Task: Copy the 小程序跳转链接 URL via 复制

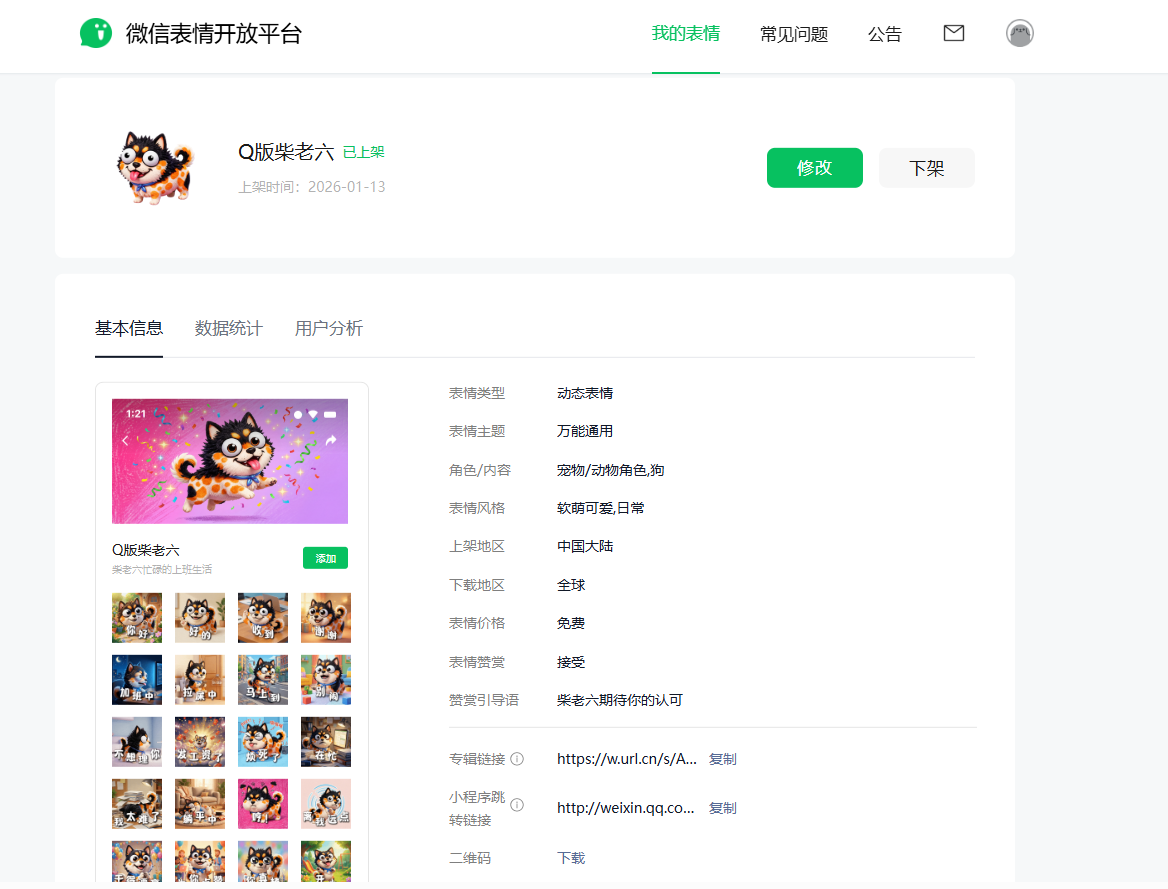Action: [723, 808]
